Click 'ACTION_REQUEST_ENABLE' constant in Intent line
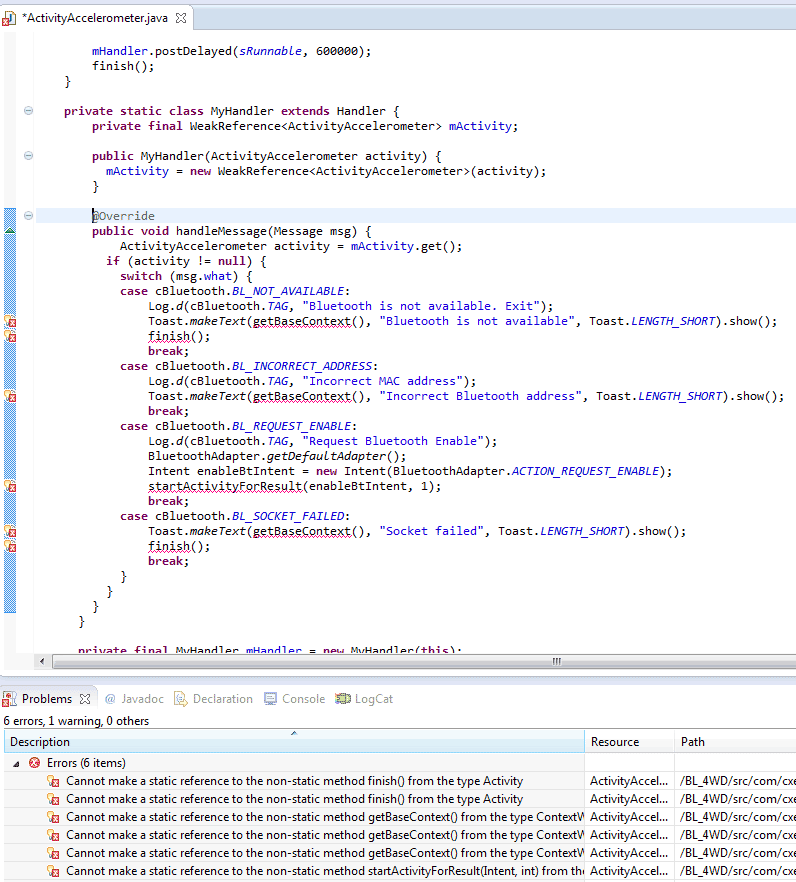The width and height of the screenshot is (796, 882). (x=586, y=471)
